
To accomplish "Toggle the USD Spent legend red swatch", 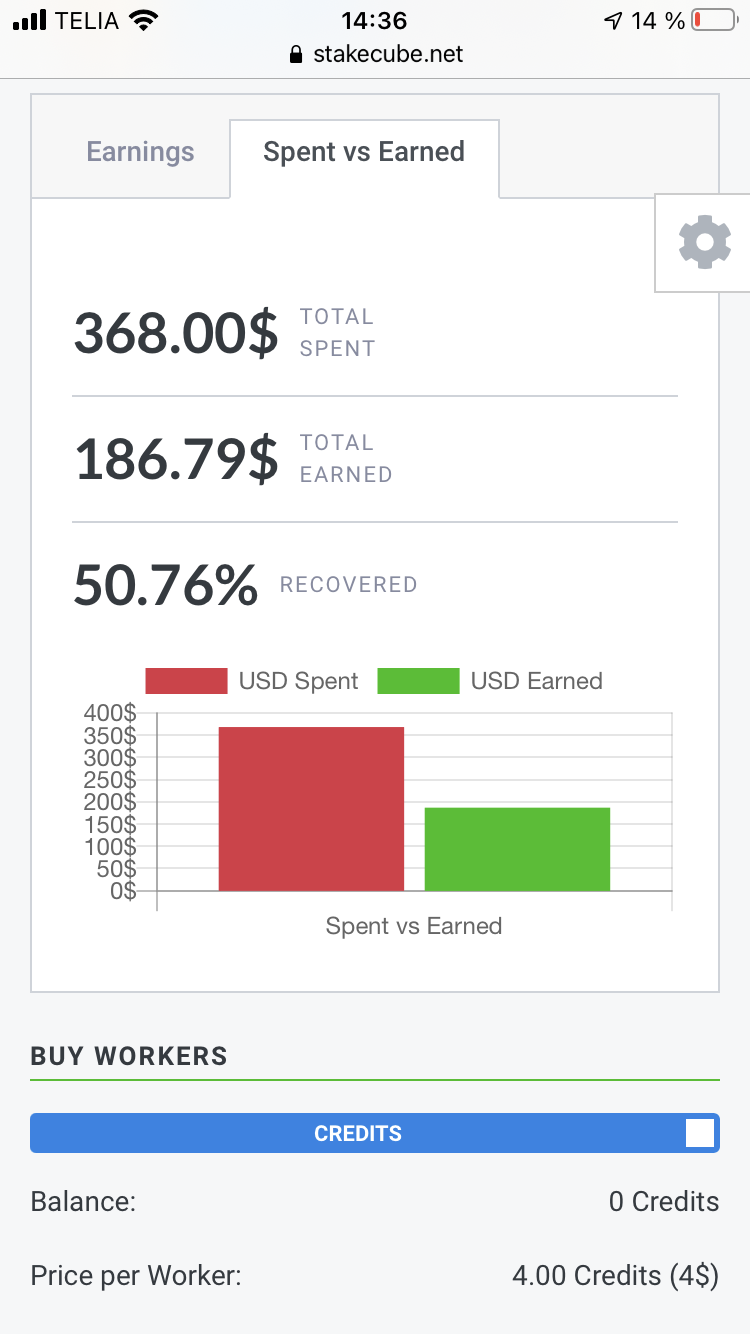I will coord(186,681).
